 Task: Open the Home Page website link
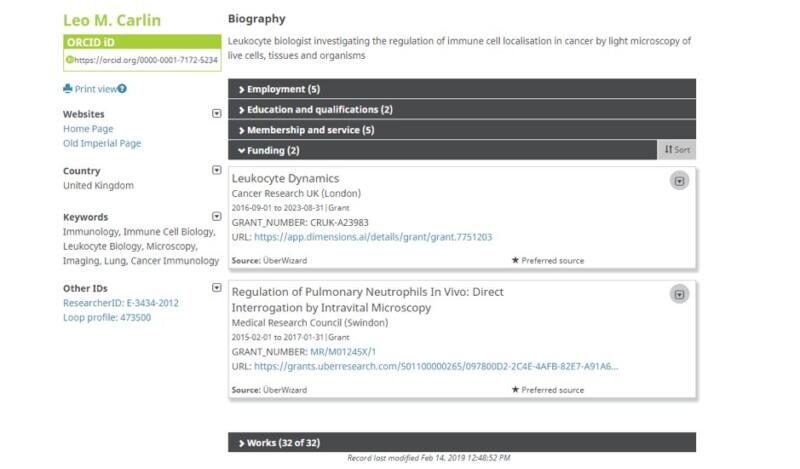coord(88,129)
